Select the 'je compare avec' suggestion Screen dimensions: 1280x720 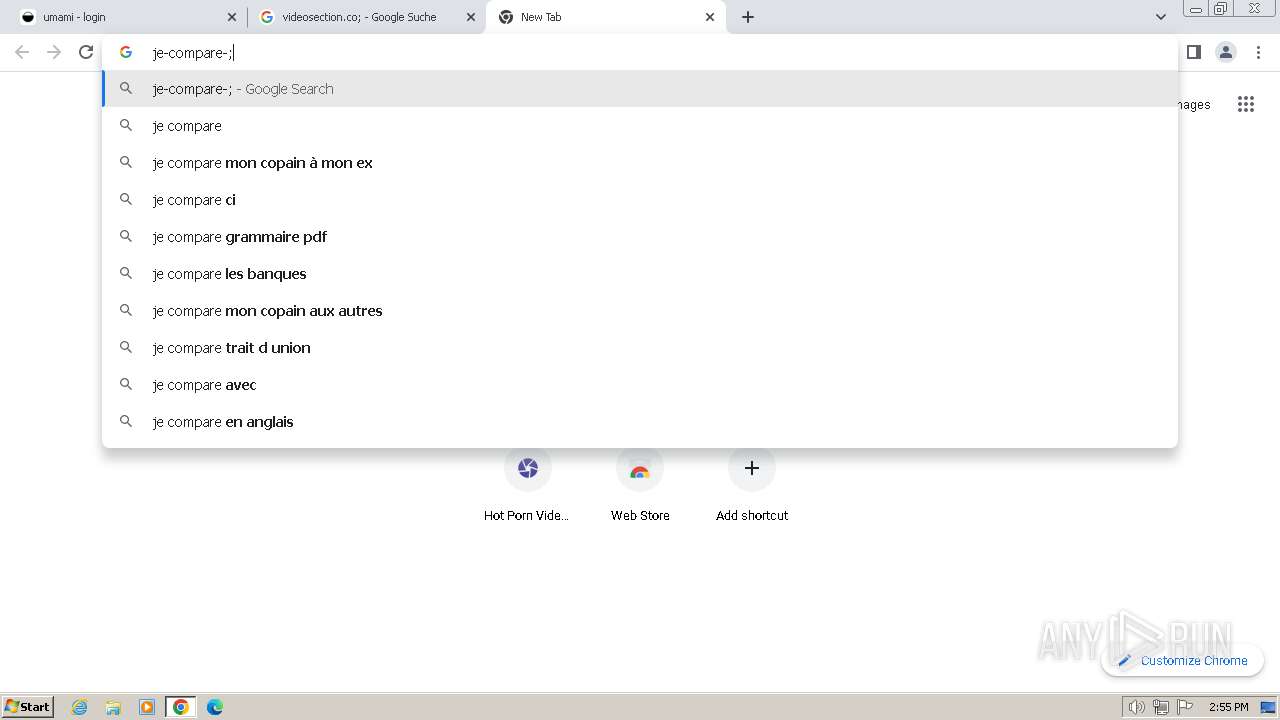point(640,385)
